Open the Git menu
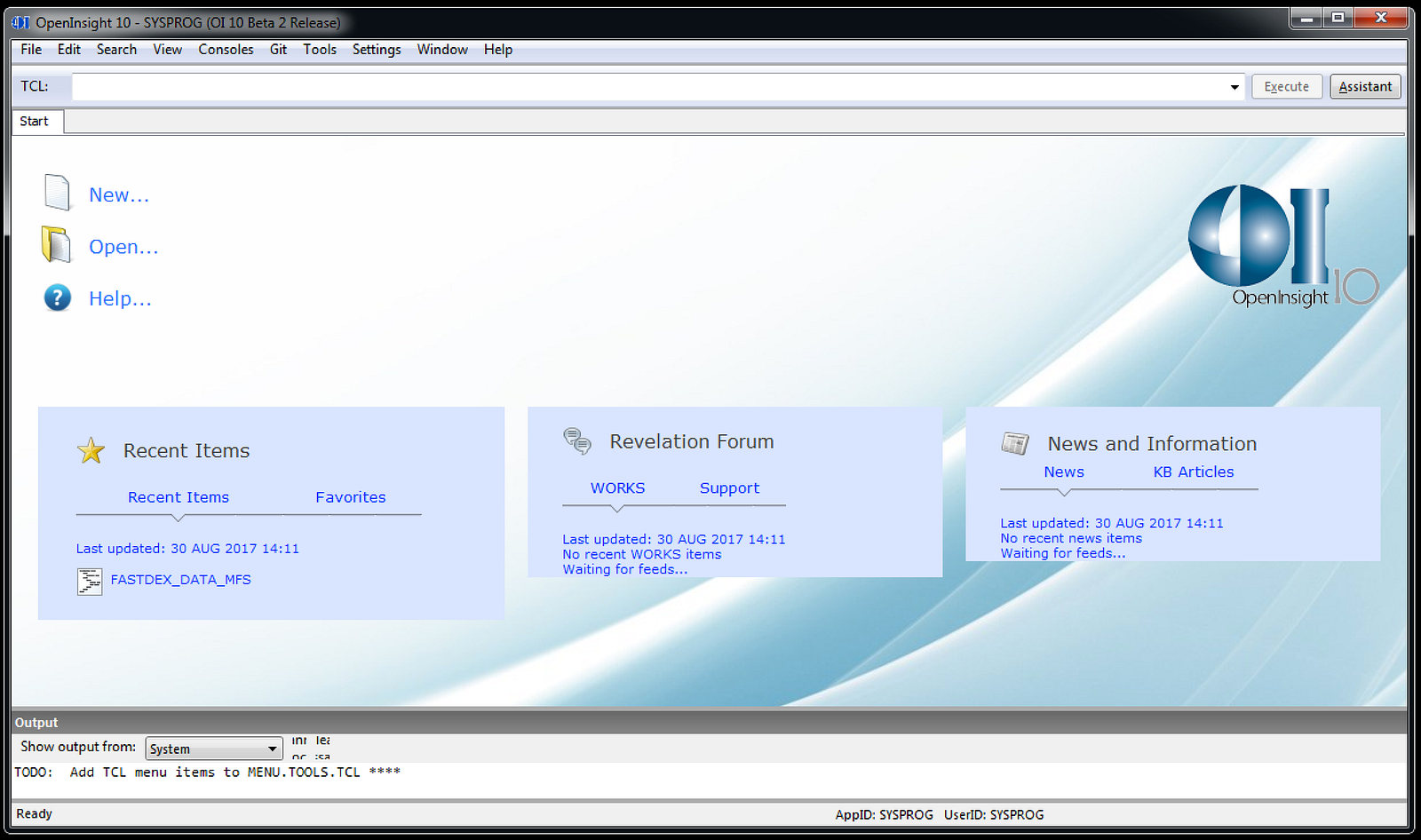The width and height of the screenshot is (1421, 840). coord(278,50)
